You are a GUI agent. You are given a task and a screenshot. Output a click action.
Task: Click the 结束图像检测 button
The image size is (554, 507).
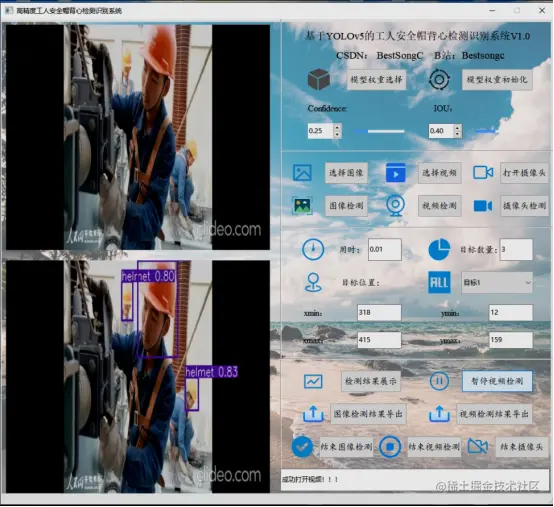(346, 447)
